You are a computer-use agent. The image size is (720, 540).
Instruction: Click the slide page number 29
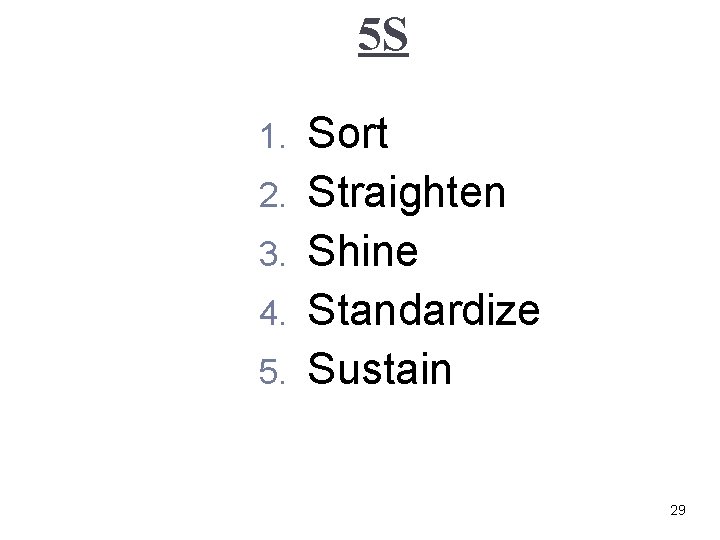(677, 511)
